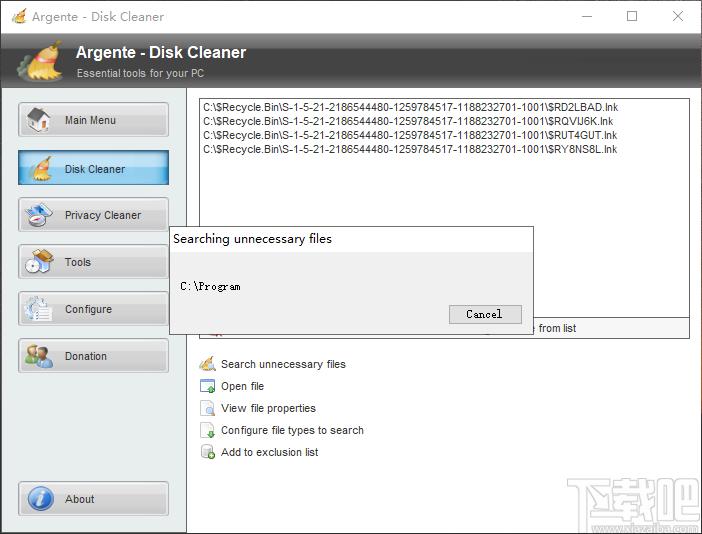Viewport: 702px width, 534px height.
Task: Click the Donation people icon
Action: [39, 356]
